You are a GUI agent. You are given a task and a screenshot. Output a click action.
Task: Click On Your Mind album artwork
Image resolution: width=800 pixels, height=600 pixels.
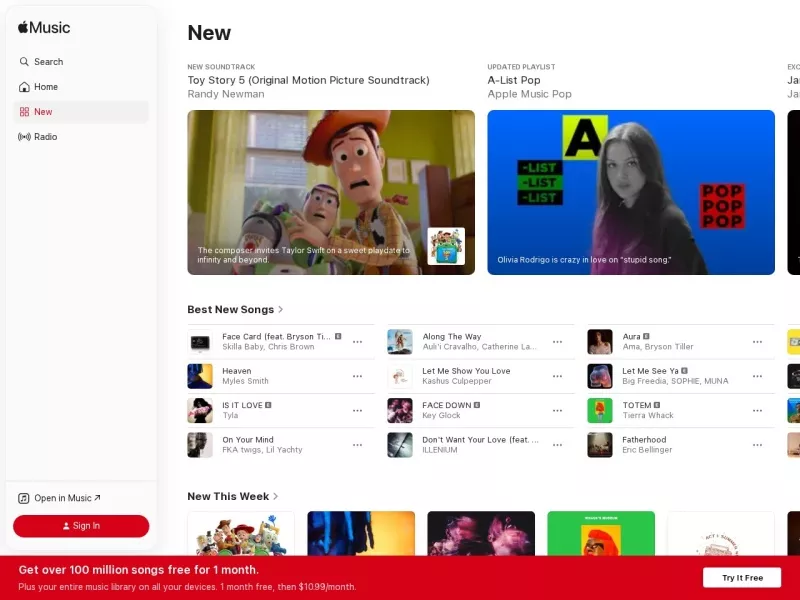click(200, 445)
